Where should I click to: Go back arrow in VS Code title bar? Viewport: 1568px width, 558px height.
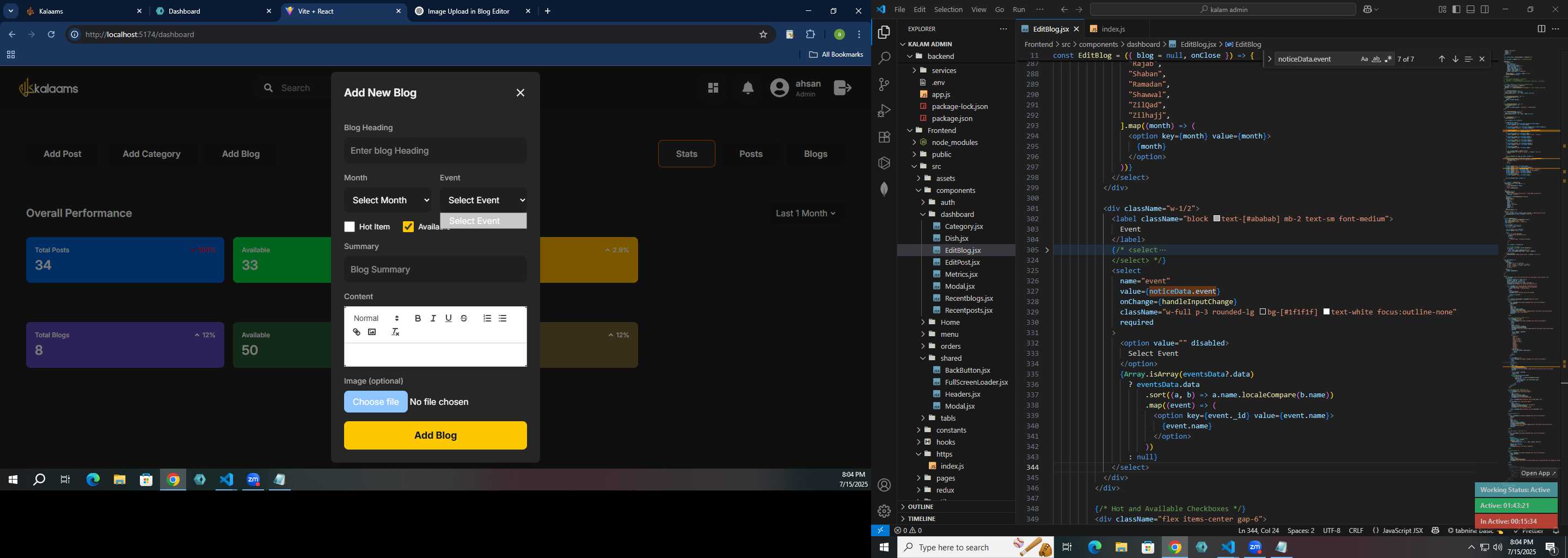(1064, 9)
